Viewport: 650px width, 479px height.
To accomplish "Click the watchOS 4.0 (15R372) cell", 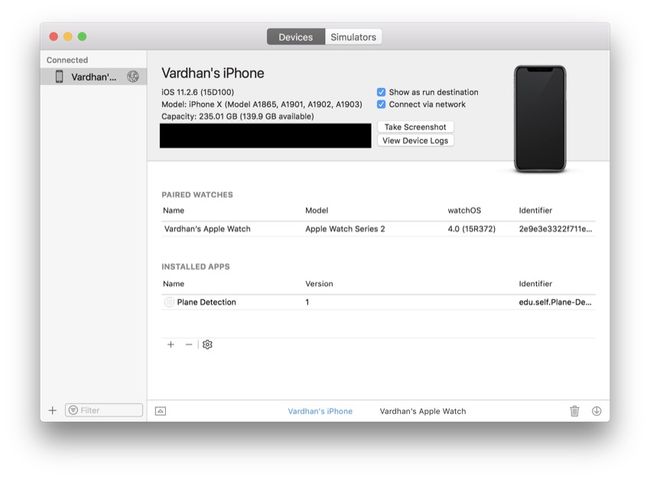I will (471, 229).
